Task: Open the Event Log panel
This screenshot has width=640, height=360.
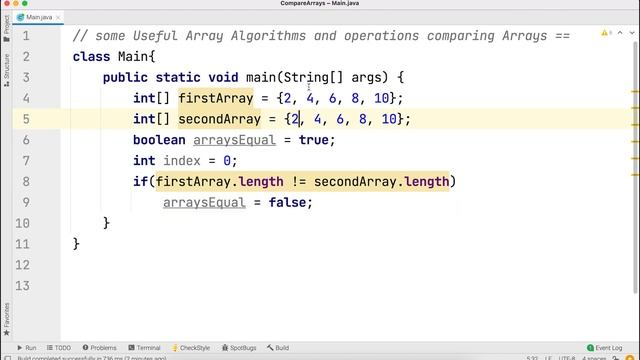Action: (604, 348)
